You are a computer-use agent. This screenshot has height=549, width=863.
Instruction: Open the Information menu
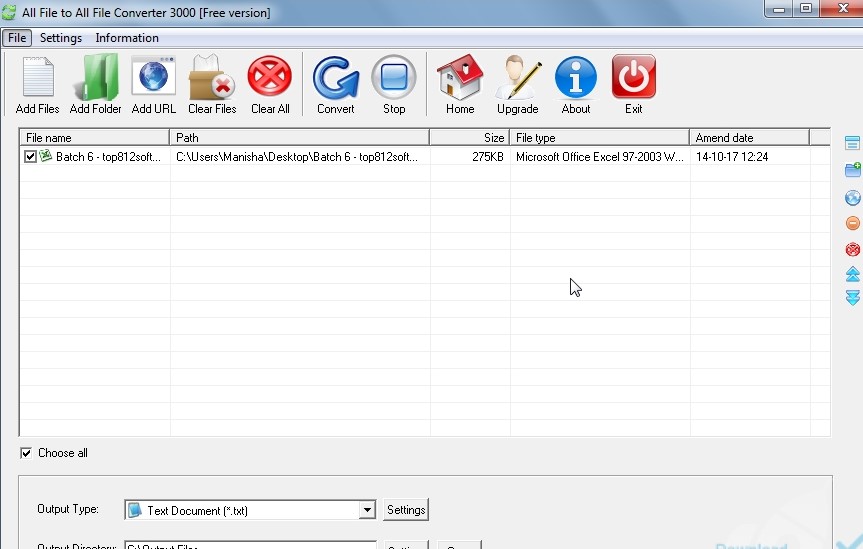pos(127,38)
